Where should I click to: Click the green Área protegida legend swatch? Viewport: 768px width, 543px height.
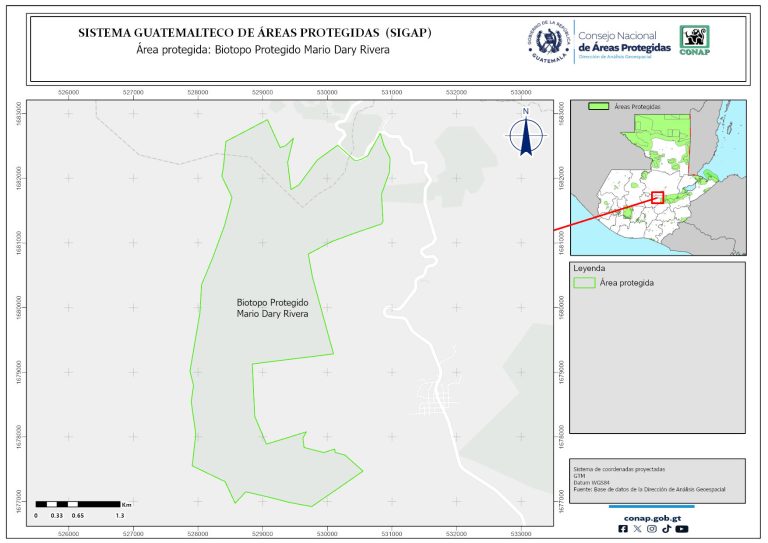pos(584,284)
